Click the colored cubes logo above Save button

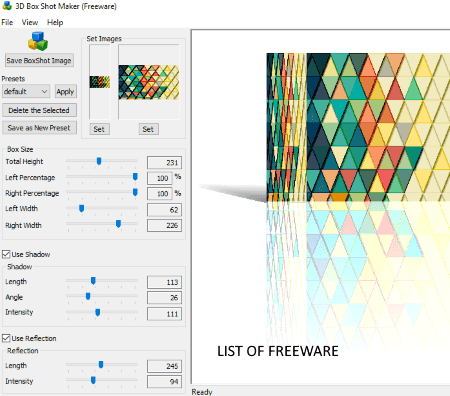[x=38, y=41]
